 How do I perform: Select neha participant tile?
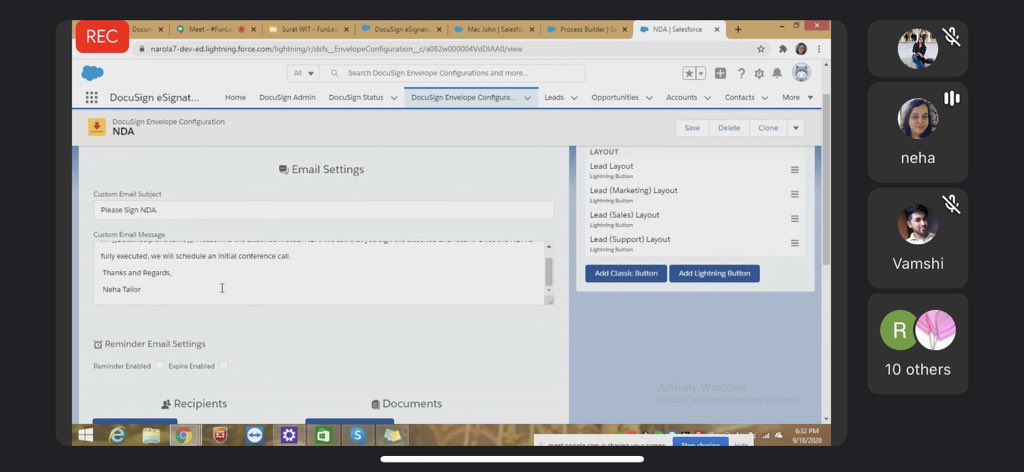(x=918, y=132)
